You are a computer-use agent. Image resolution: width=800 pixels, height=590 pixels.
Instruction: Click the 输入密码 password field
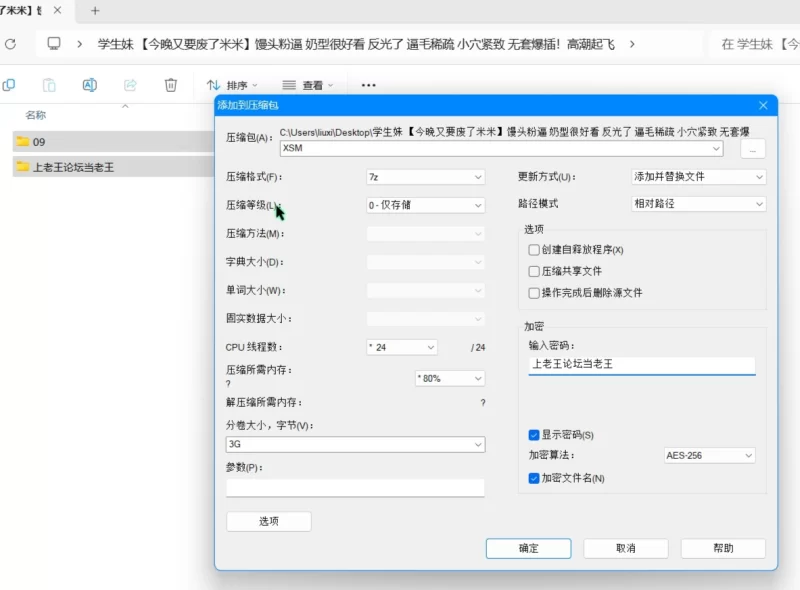point(642,365)
